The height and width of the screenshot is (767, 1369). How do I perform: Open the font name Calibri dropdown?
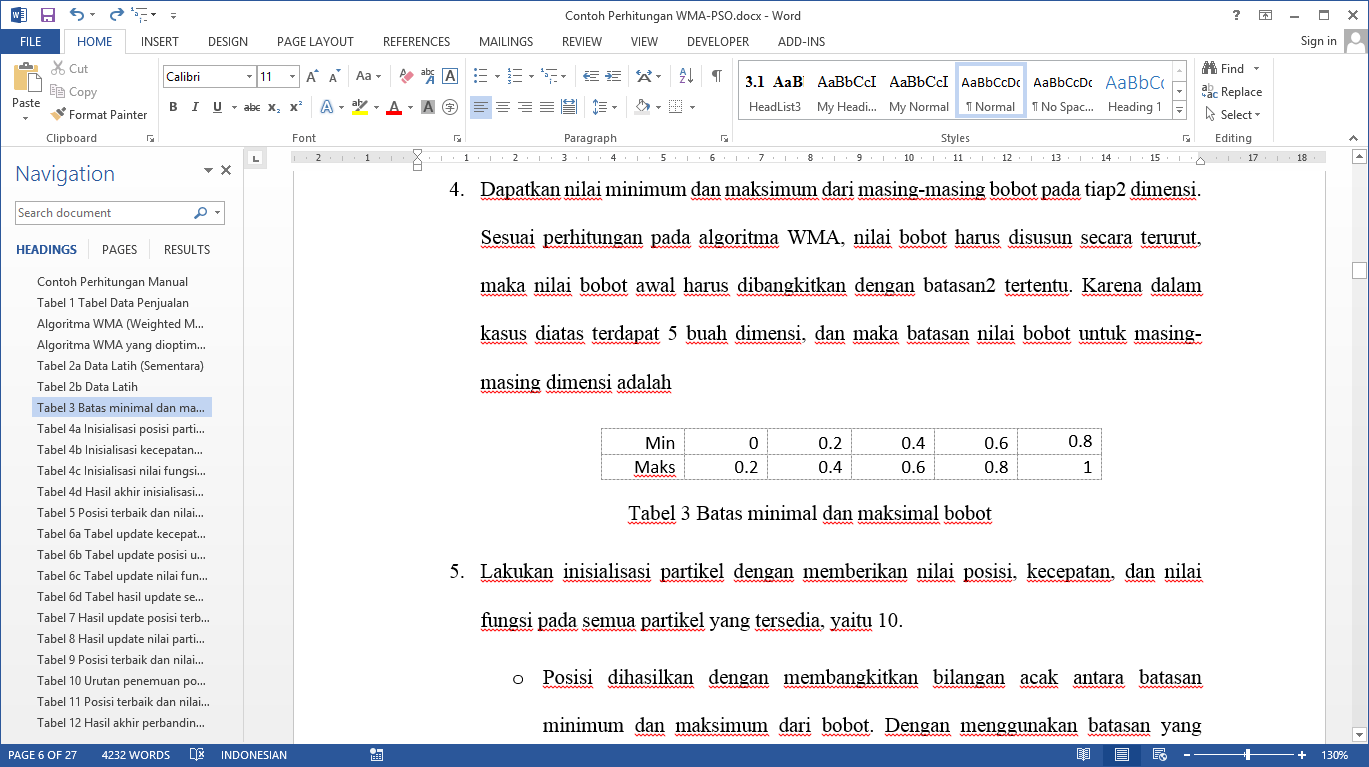pos(249,77)
